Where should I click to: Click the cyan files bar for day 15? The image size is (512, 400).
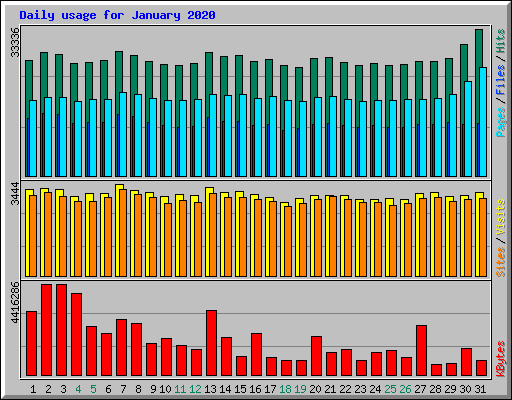(x=243, y=136)
